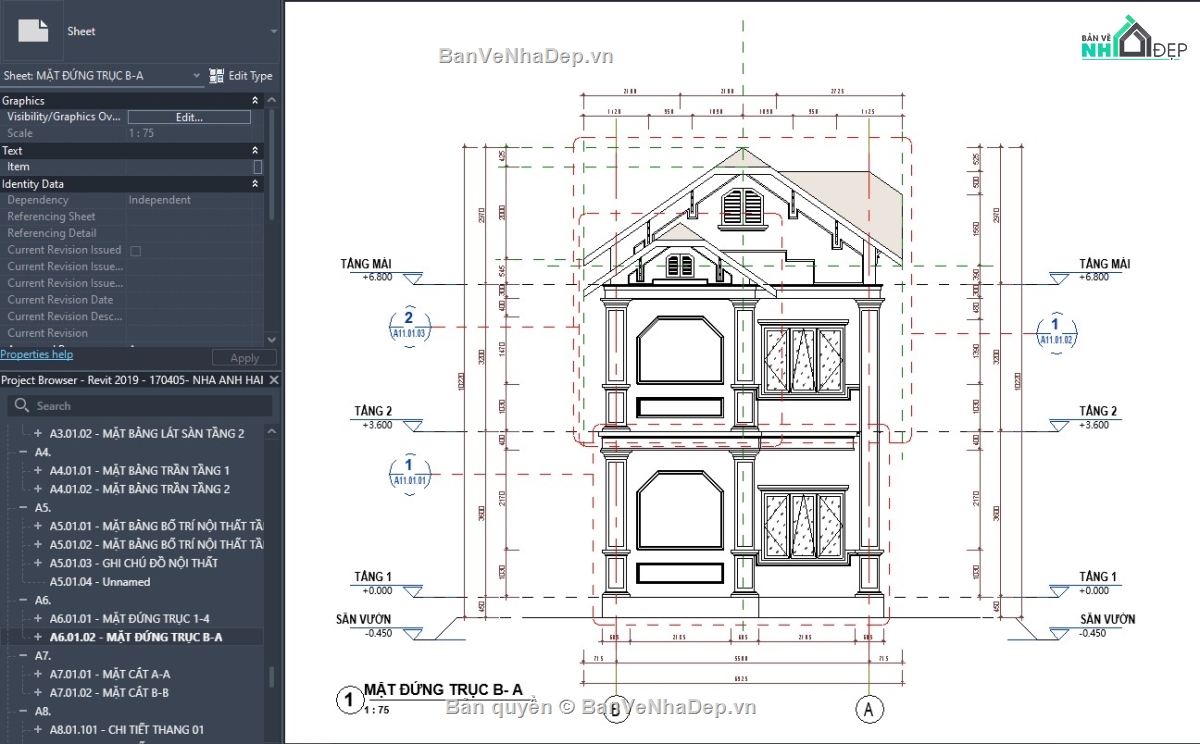
Task: Click the Edit... button for Visibility/Graphics Overrides
Action: (x=189, y=117)
